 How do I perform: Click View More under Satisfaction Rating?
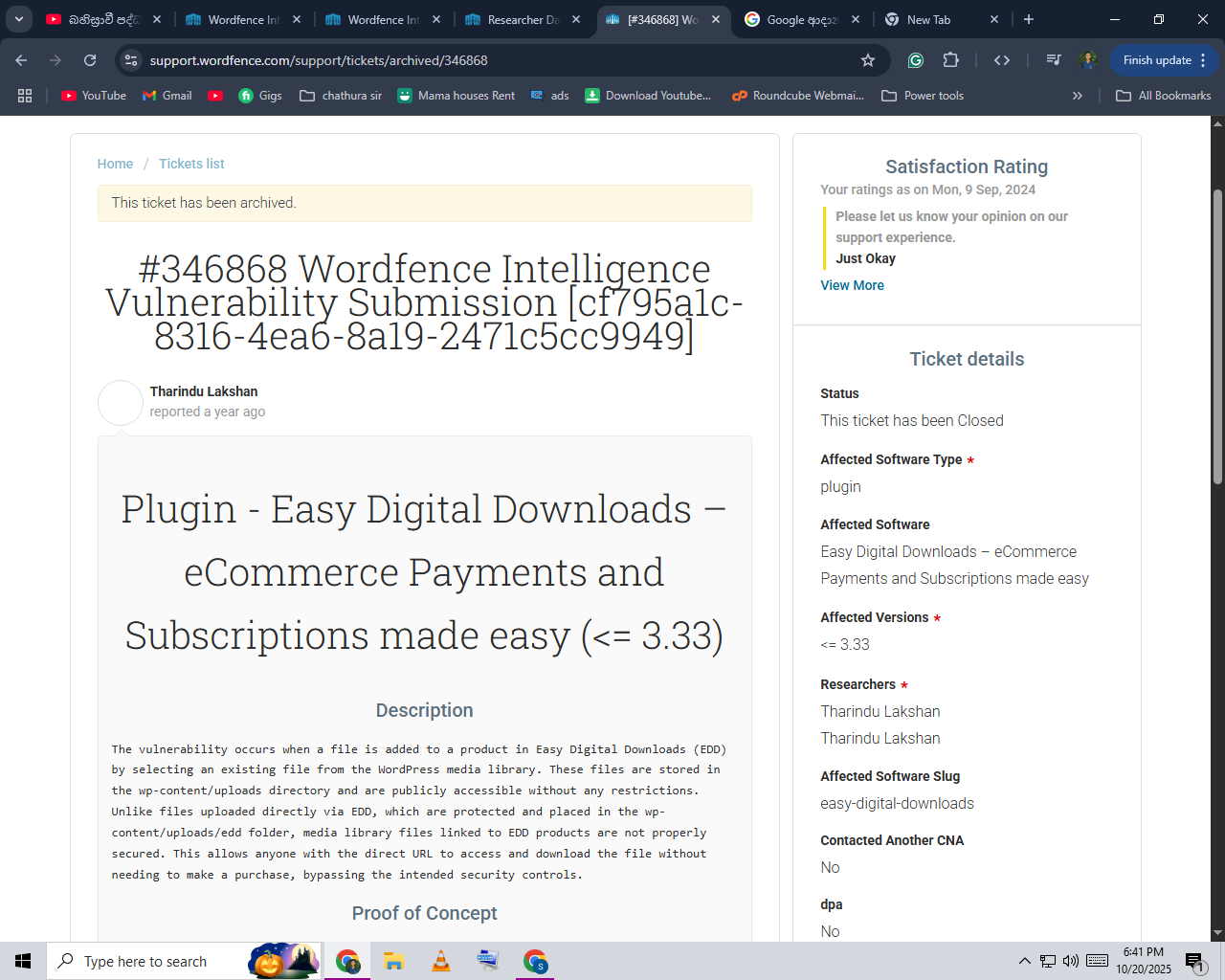852,285
